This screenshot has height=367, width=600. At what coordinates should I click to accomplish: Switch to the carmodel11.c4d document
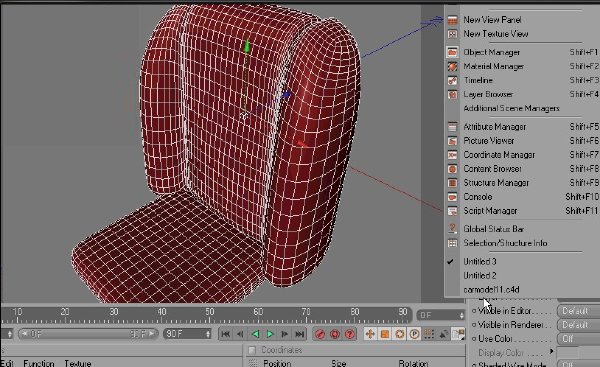coord(491,290)
